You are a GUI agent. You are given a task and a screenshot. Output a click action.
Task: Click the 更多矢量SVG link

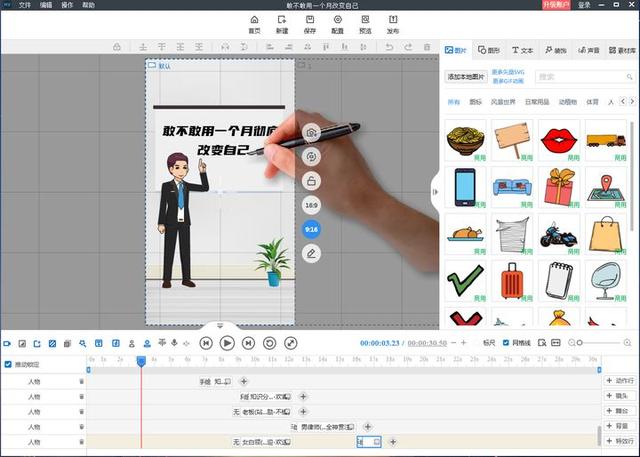point(507,72)
